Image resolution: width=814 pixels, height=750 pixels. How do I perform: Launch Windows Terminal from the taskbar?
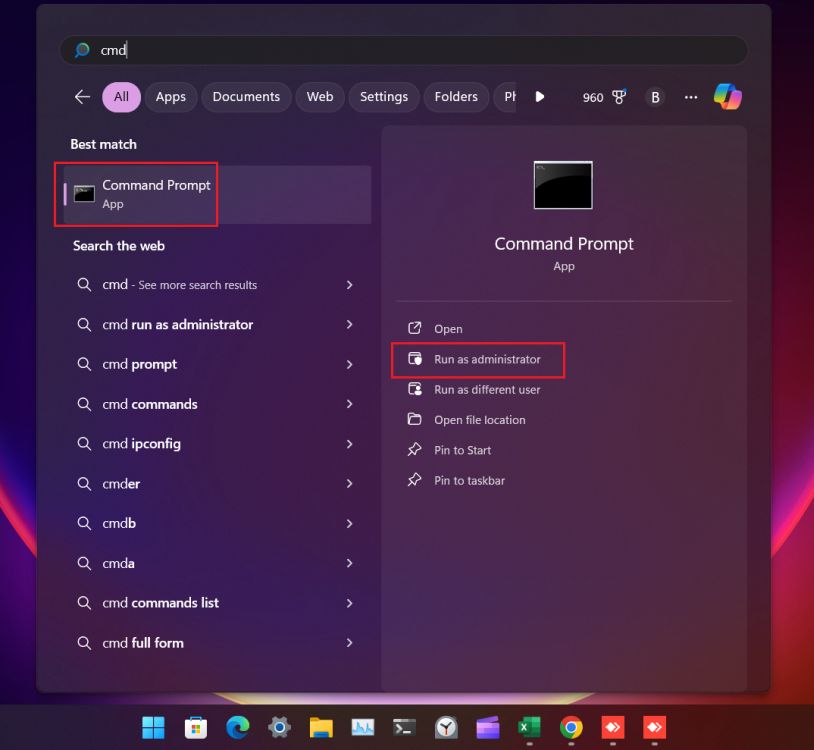(404, 727)
